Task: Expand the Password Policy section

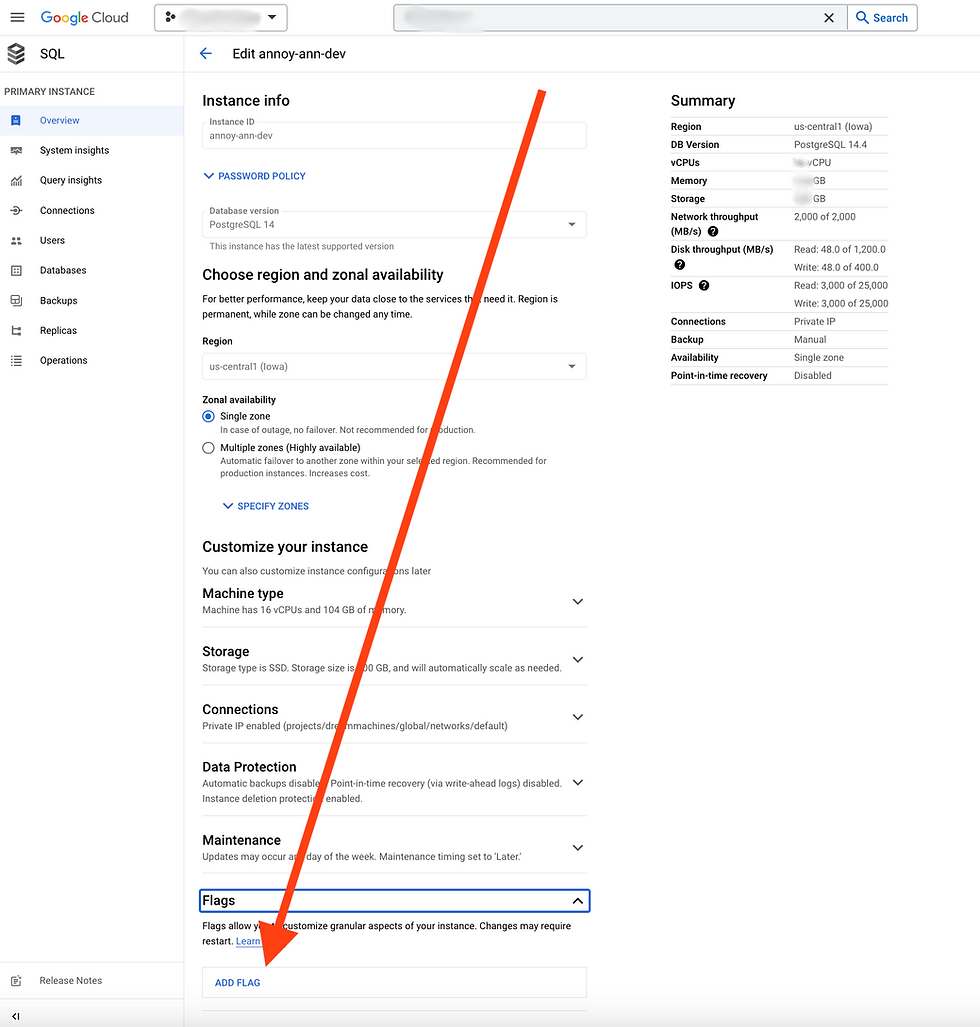Action: 254,176
